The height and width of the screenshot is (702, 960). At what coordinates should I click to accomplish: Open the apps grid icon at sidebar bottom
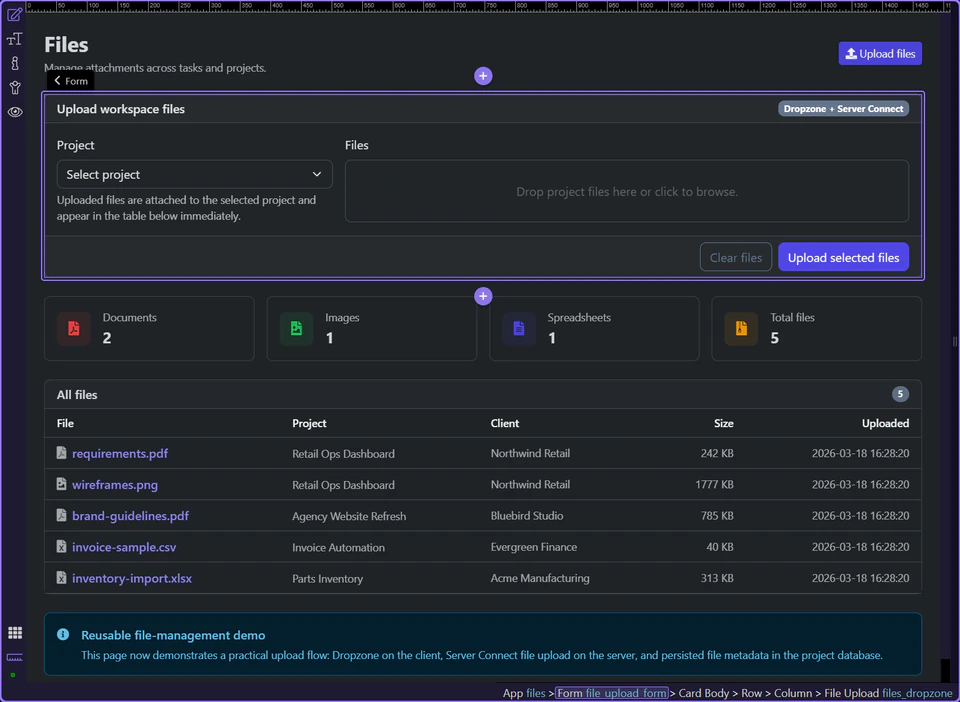coord(14,632)
